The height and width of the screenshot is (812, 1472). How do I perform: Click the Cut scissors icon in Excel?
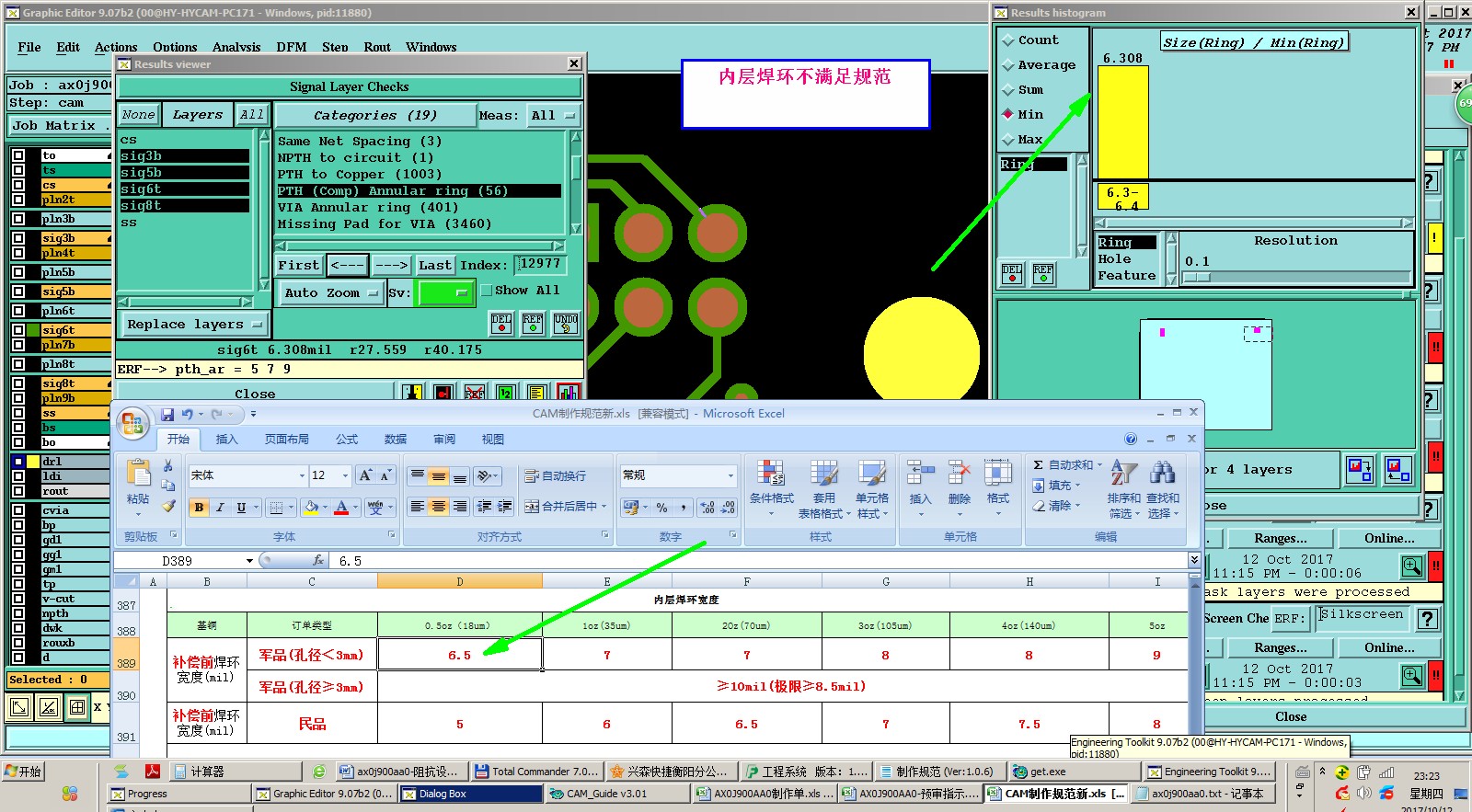pos(168,466)
